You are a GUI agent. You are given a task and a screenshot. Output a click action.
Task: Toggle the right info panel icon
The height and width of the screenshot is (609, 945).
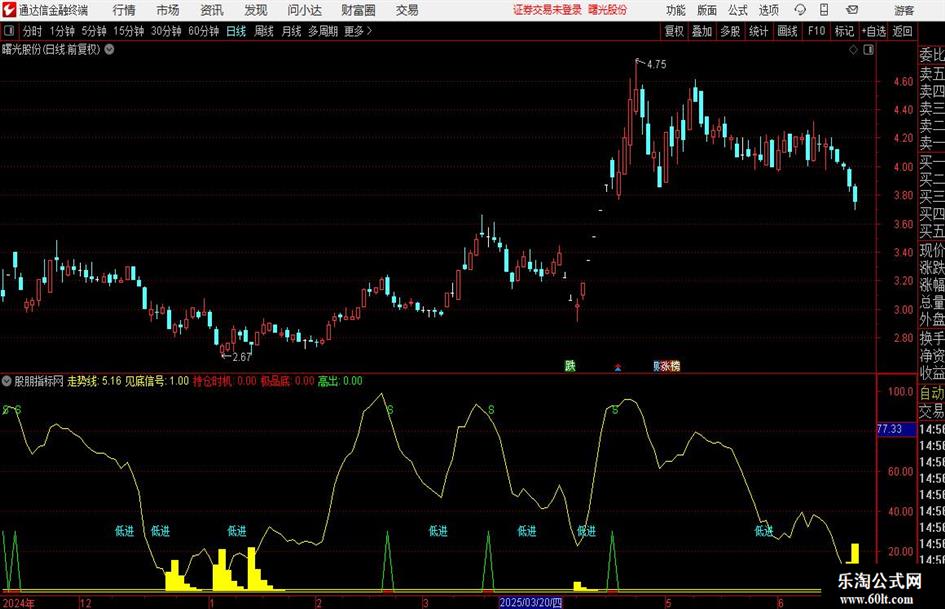click(868, 50)
